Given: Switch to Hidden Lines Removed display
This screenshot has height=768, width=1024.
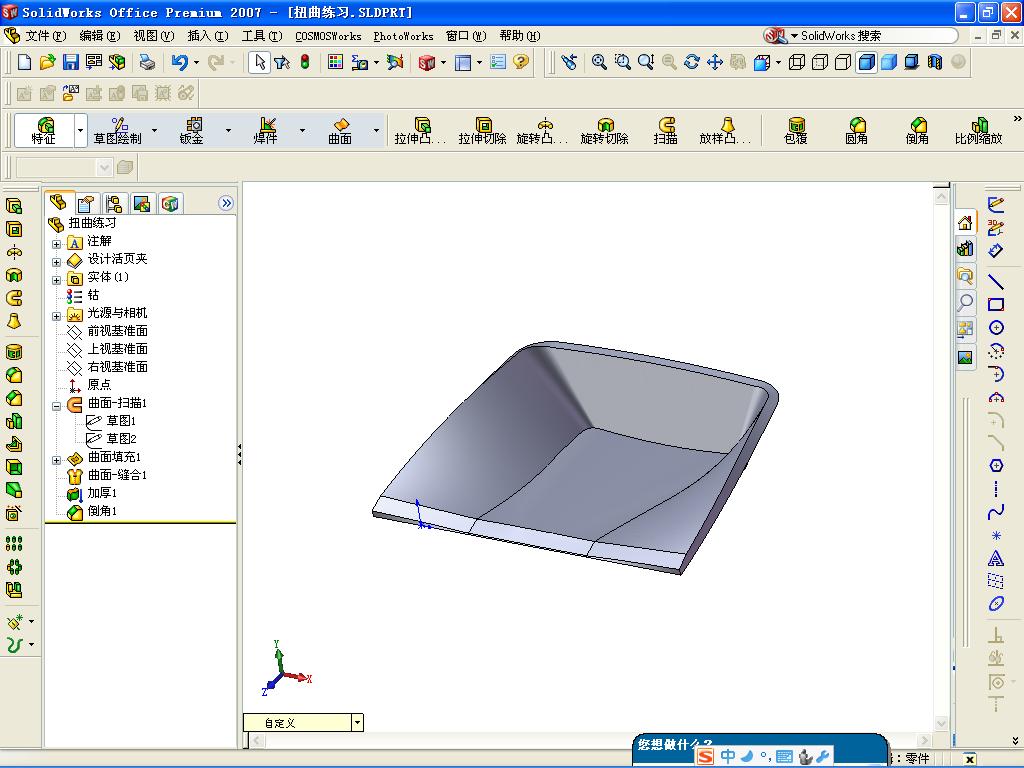Looking at the screenshot, I should coord(843,62).
